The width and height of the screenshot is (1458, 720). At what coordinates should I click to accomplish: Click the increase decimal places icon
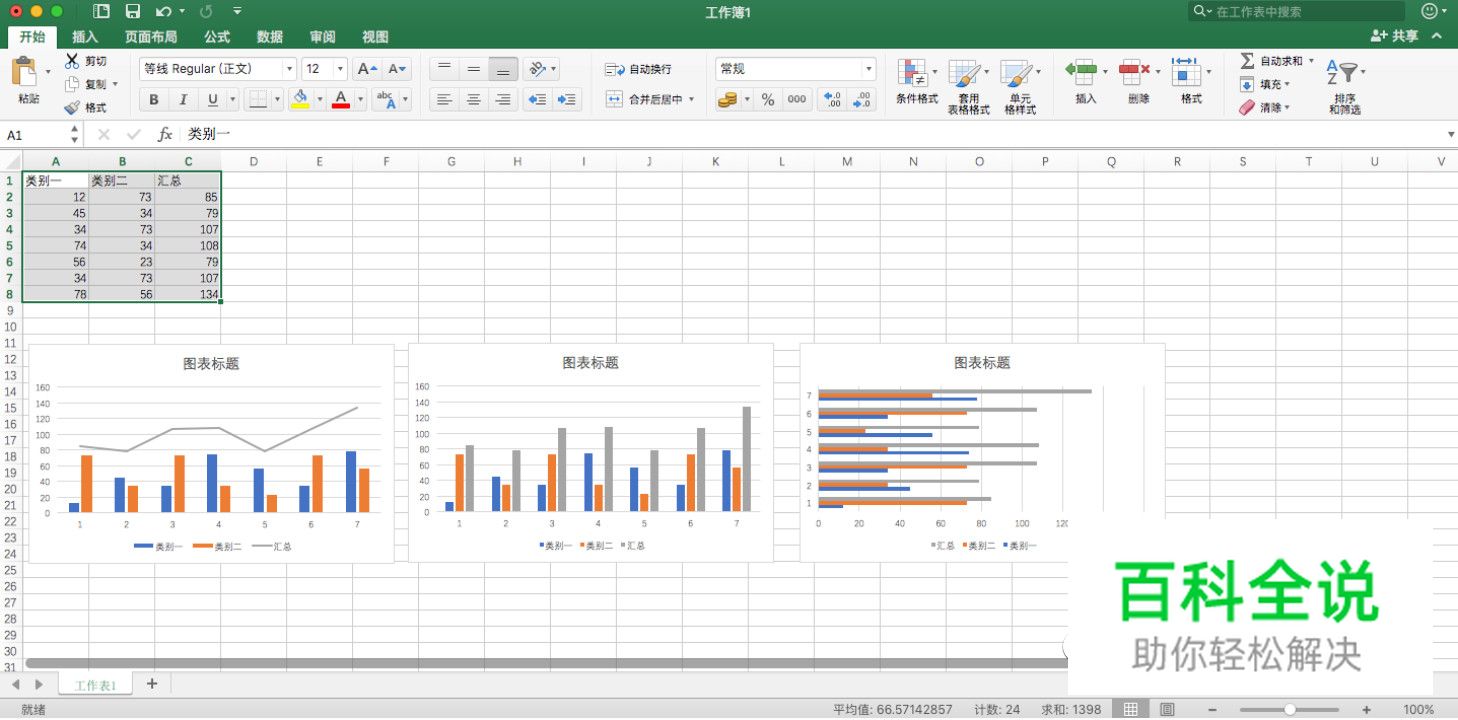(832, 99)
